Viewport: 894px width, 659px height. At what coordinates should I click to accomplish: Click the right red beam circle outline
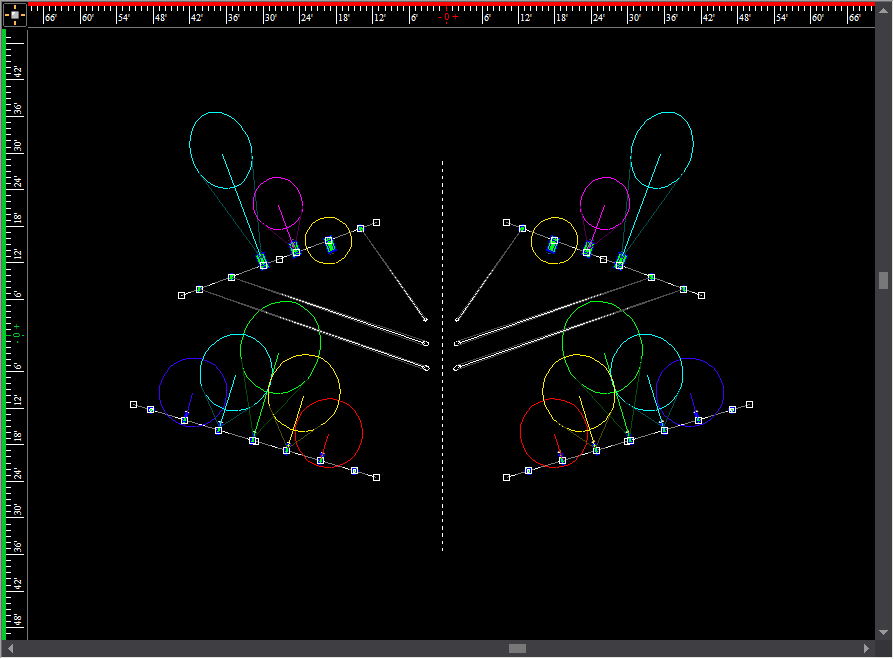[521, 430]
